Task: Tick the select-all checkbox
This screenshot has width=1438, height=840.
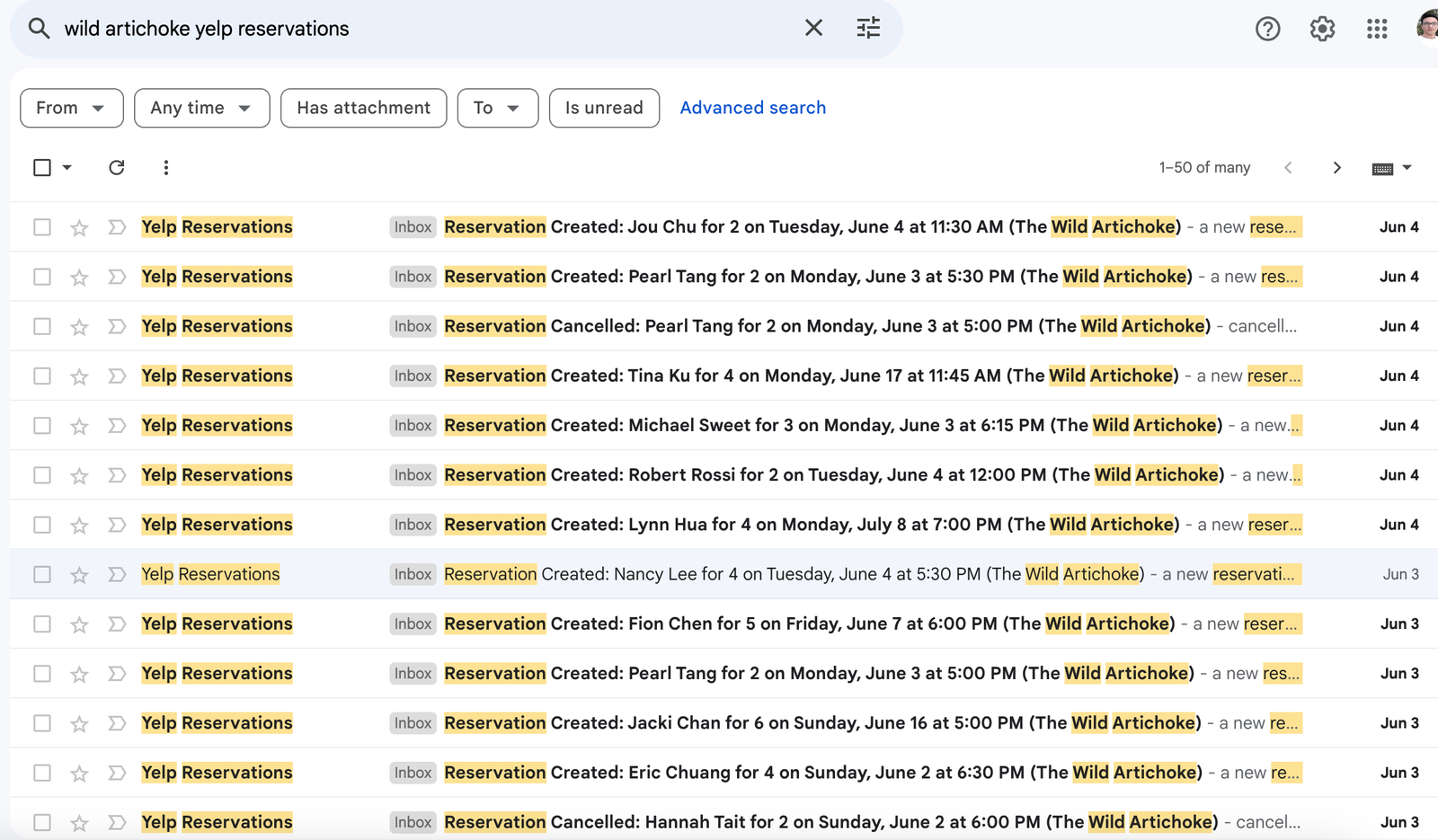Action: point(42,167)
